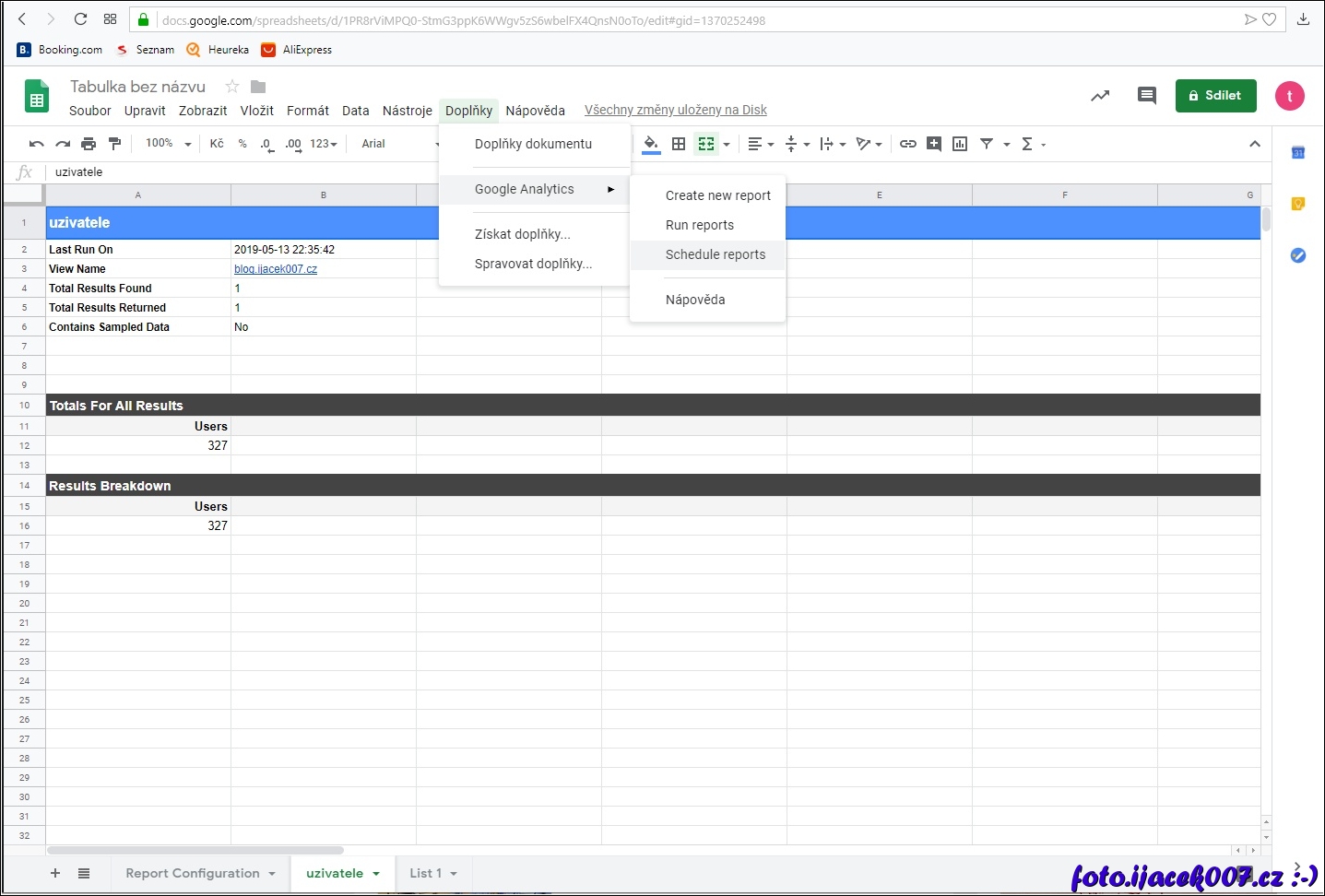
Task: Select Schedule reports menu item
Action: [x=716, y=254]
